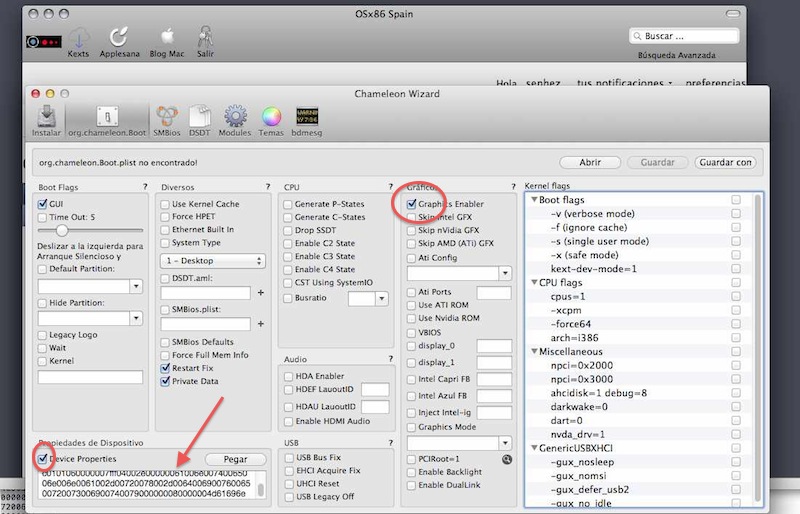Click the Buscar search field
The image size is (800, 514).
[x=684, y=36]
